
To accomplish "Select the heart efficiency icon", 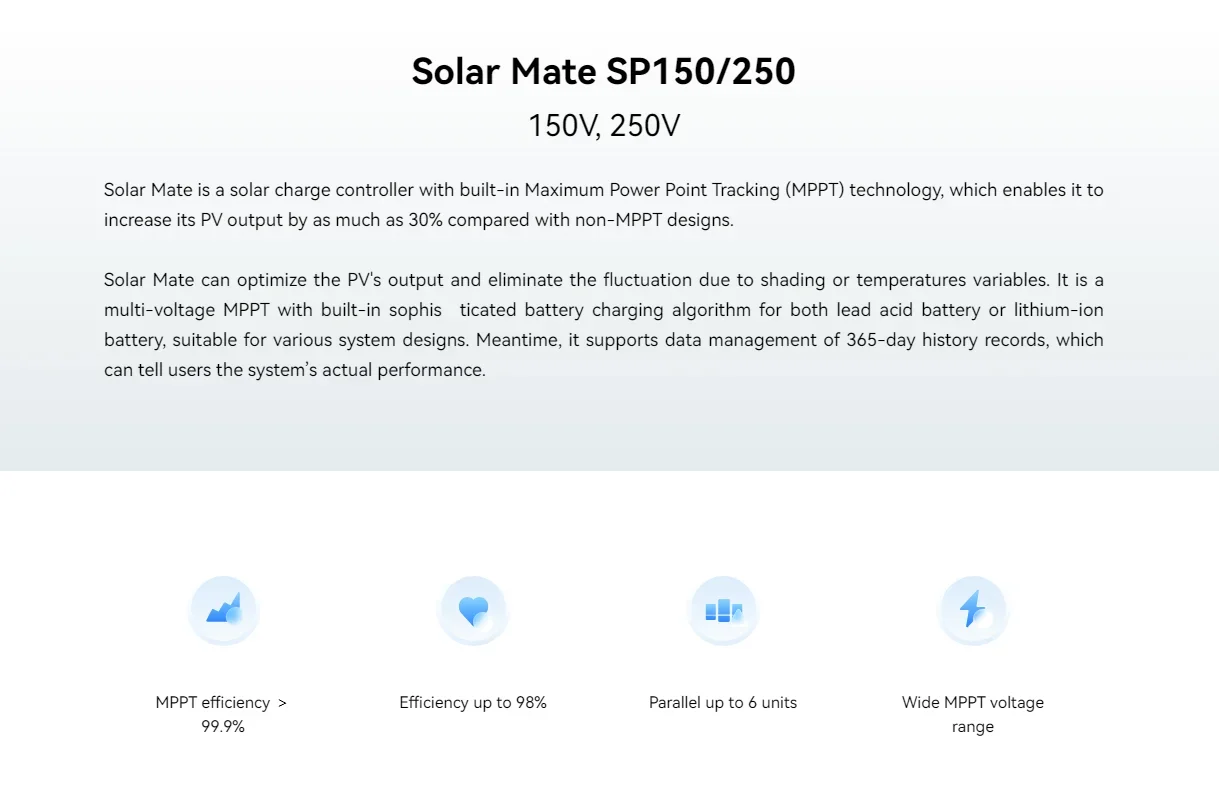I will (x=473, y=610).
